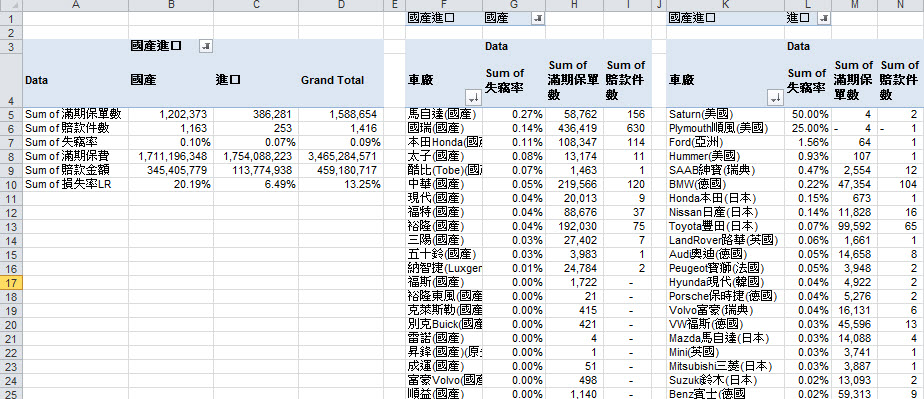The height and width of the screenshot is (399, 924).
Task: Select column D header
Action: 341,5
